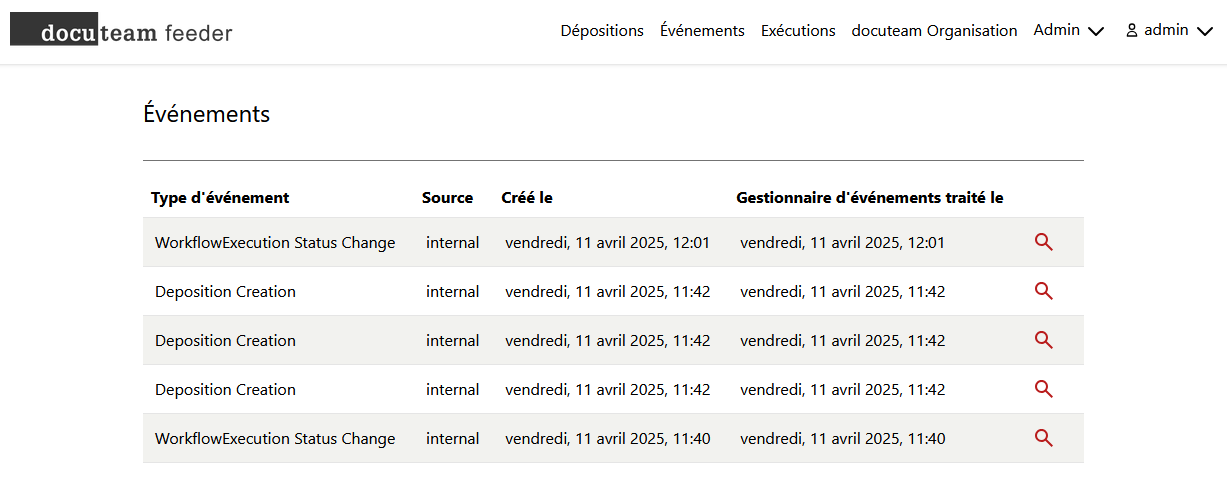View the third Deposition Creation event details
Screen dimensions: 1227x477
point(1043,389)
